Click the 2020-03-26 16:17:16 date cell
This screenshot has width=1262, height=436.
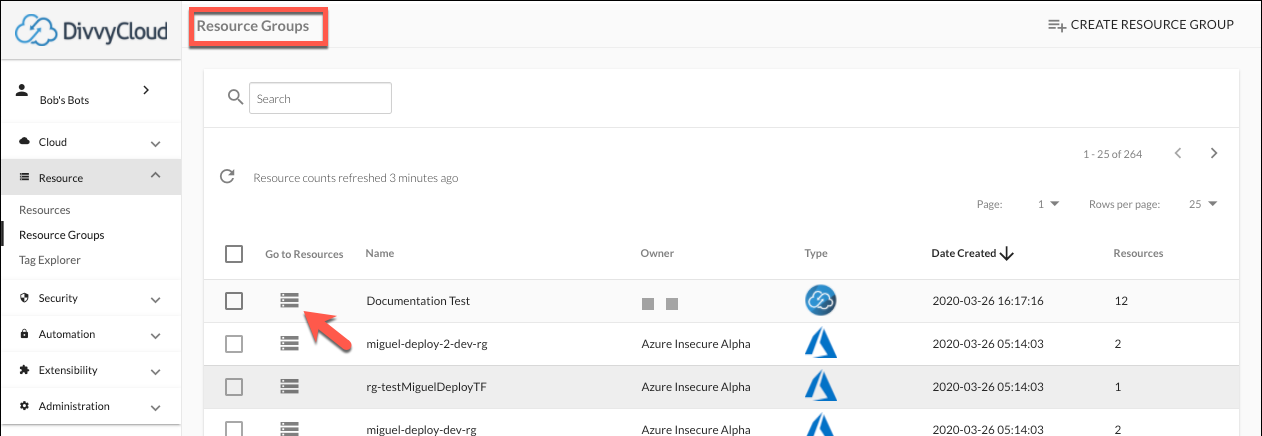(x=988, y=301)
